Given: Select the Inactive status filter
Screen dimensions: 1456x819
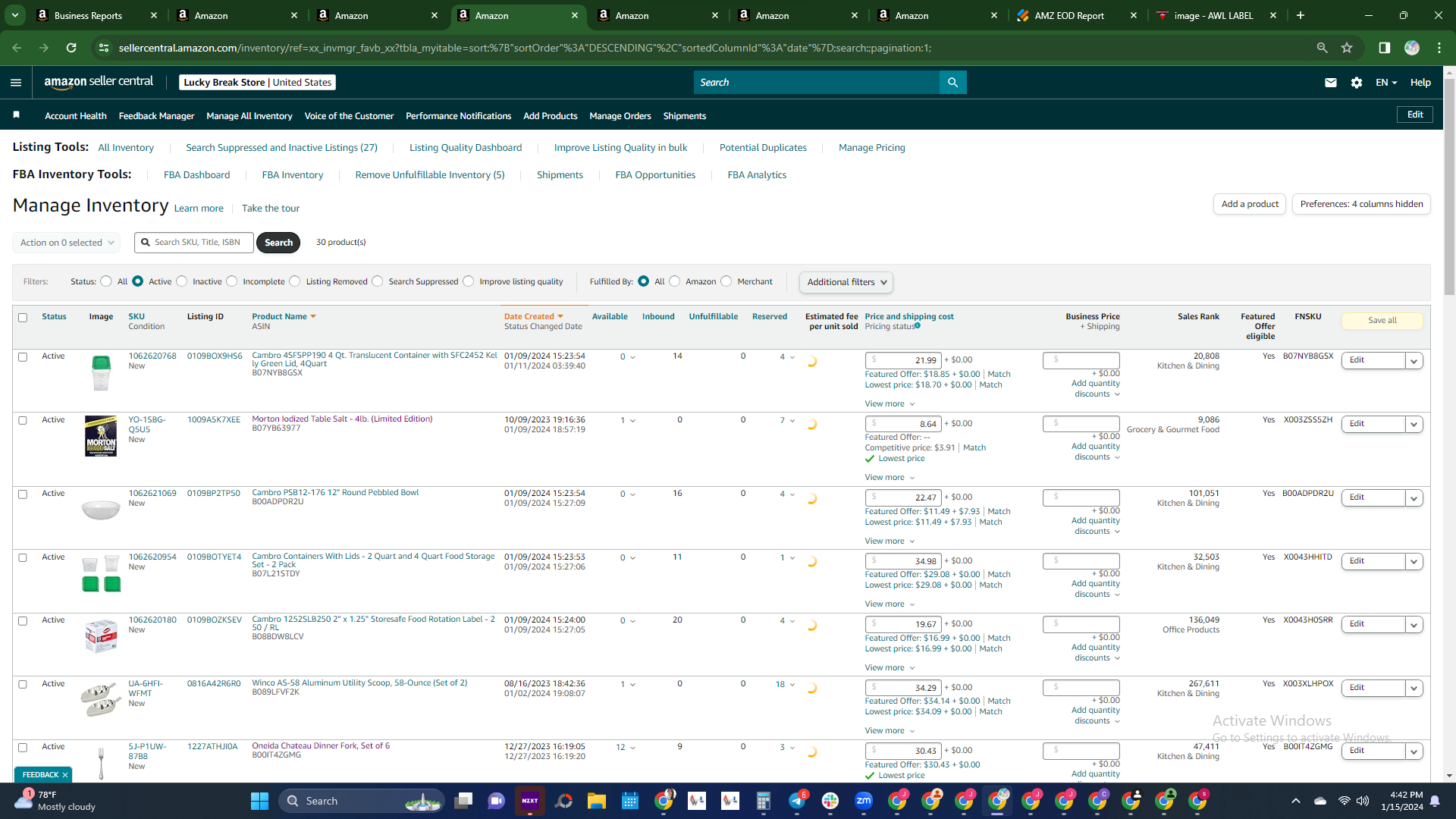Looking at the screenshot, I should 182,281.
